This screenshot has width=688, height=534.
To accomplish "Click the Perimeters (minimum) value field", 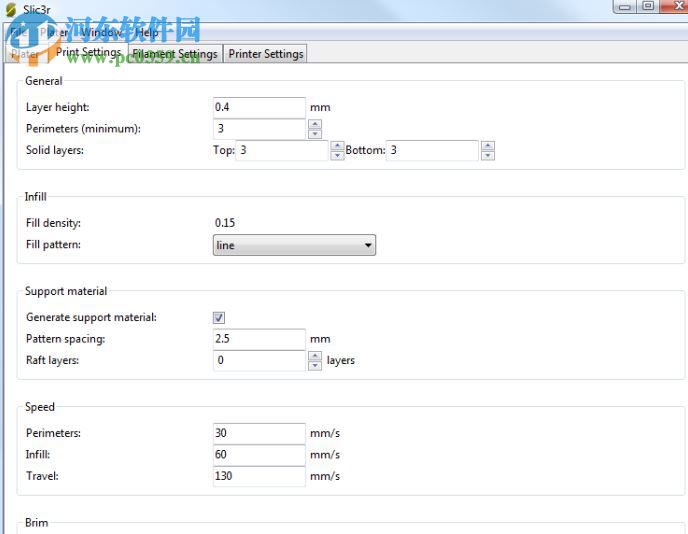I will click(259, 129).
